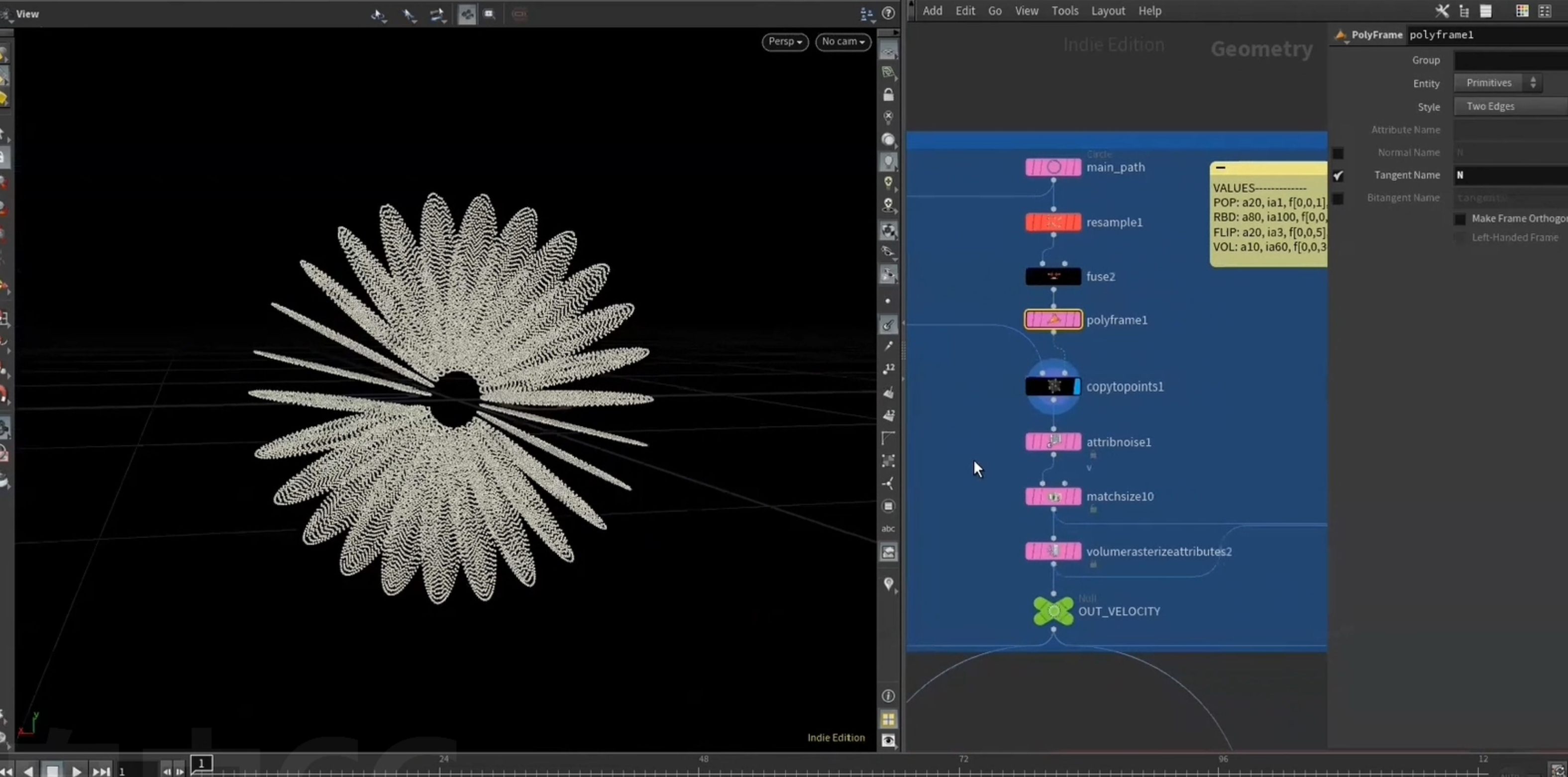Toggle Make Frame Orthogonal checkbox
Screen dimensions: 1568x777
coord(1460,218)
